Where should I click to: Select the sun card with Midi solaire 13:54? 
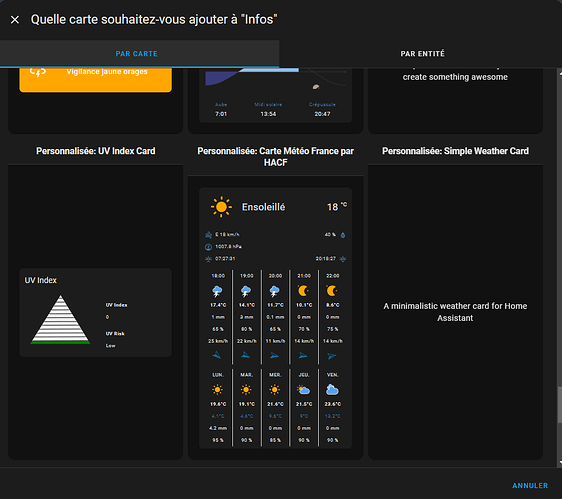[x=275, y=95]
